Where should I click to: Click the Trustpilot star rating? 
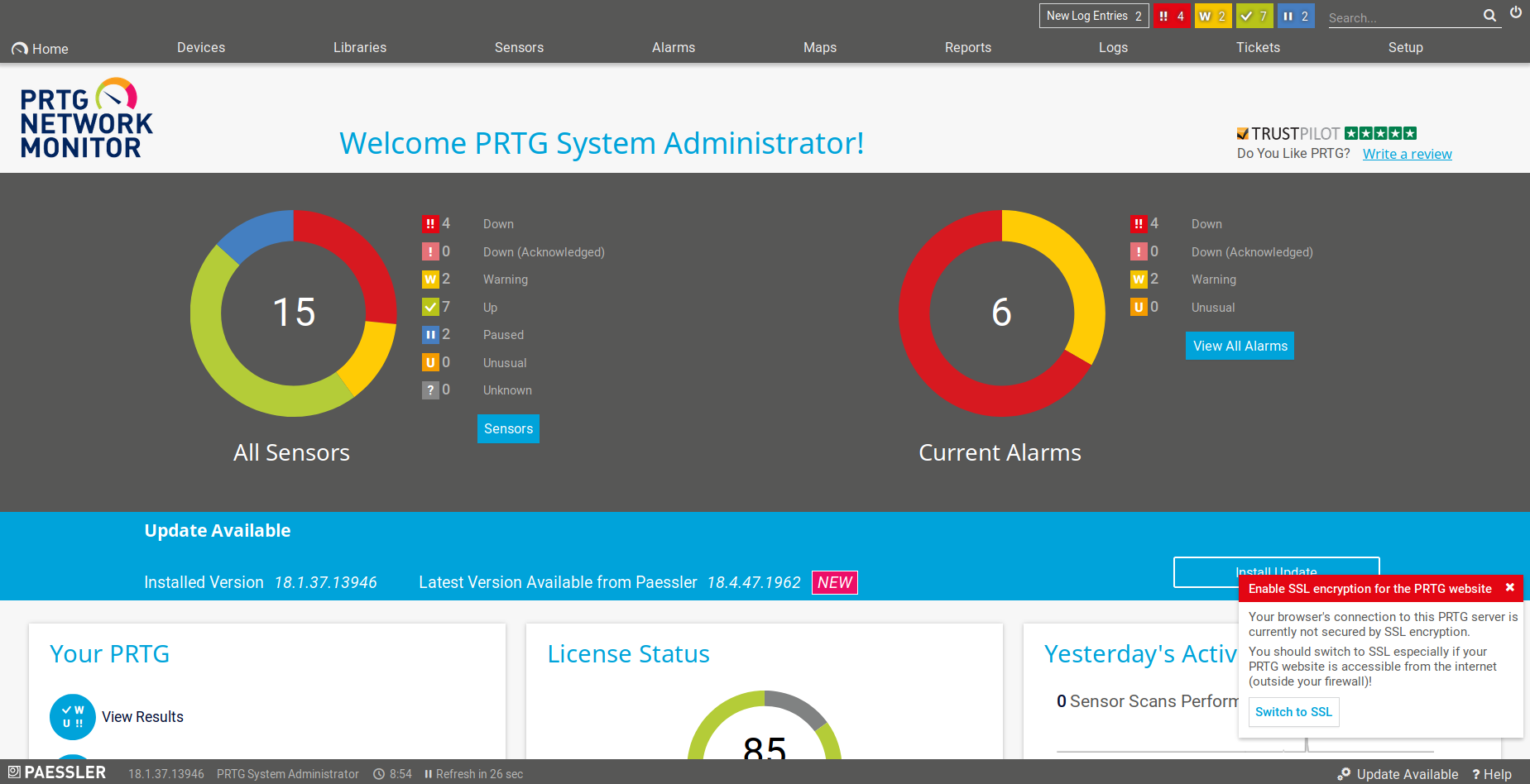(1380, 133)
